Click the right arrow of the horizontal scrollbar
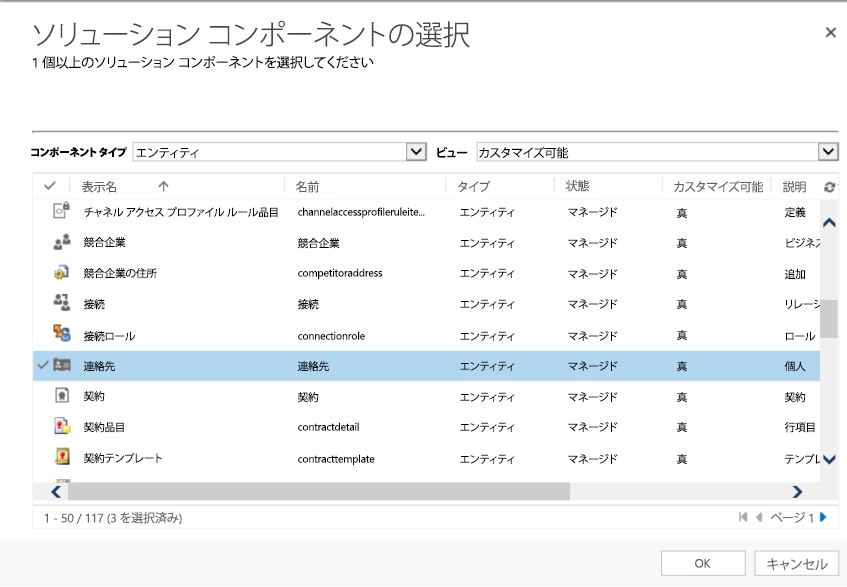 click(797, 492)
